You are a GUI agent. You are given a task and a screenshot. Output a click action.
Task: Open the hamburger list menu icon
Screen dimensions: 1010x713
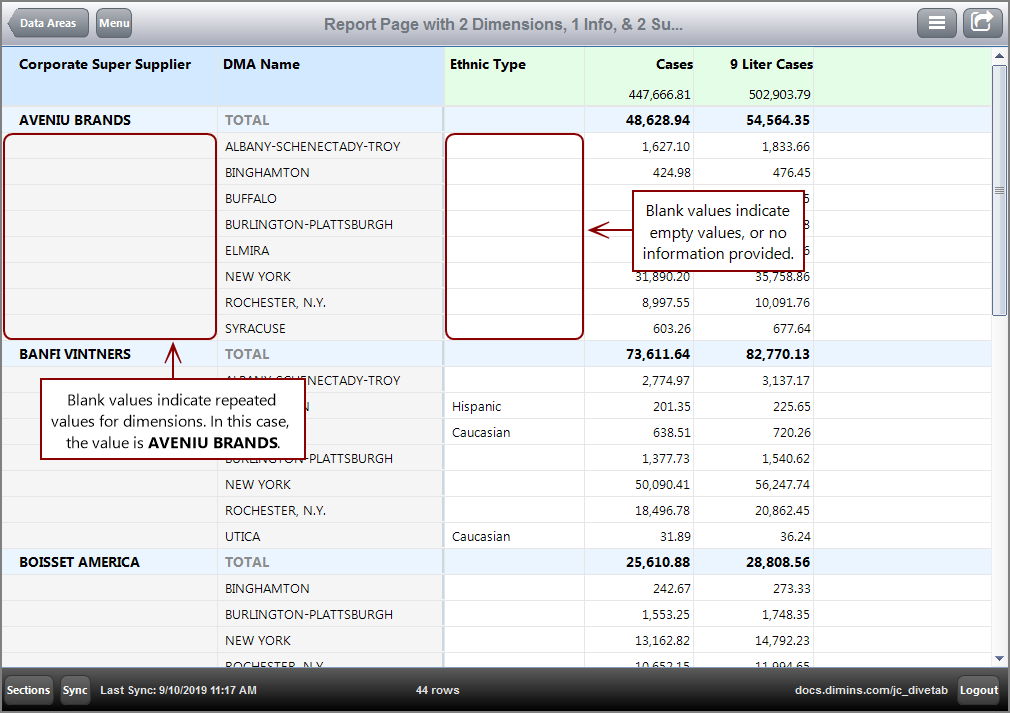coord(937,23)
